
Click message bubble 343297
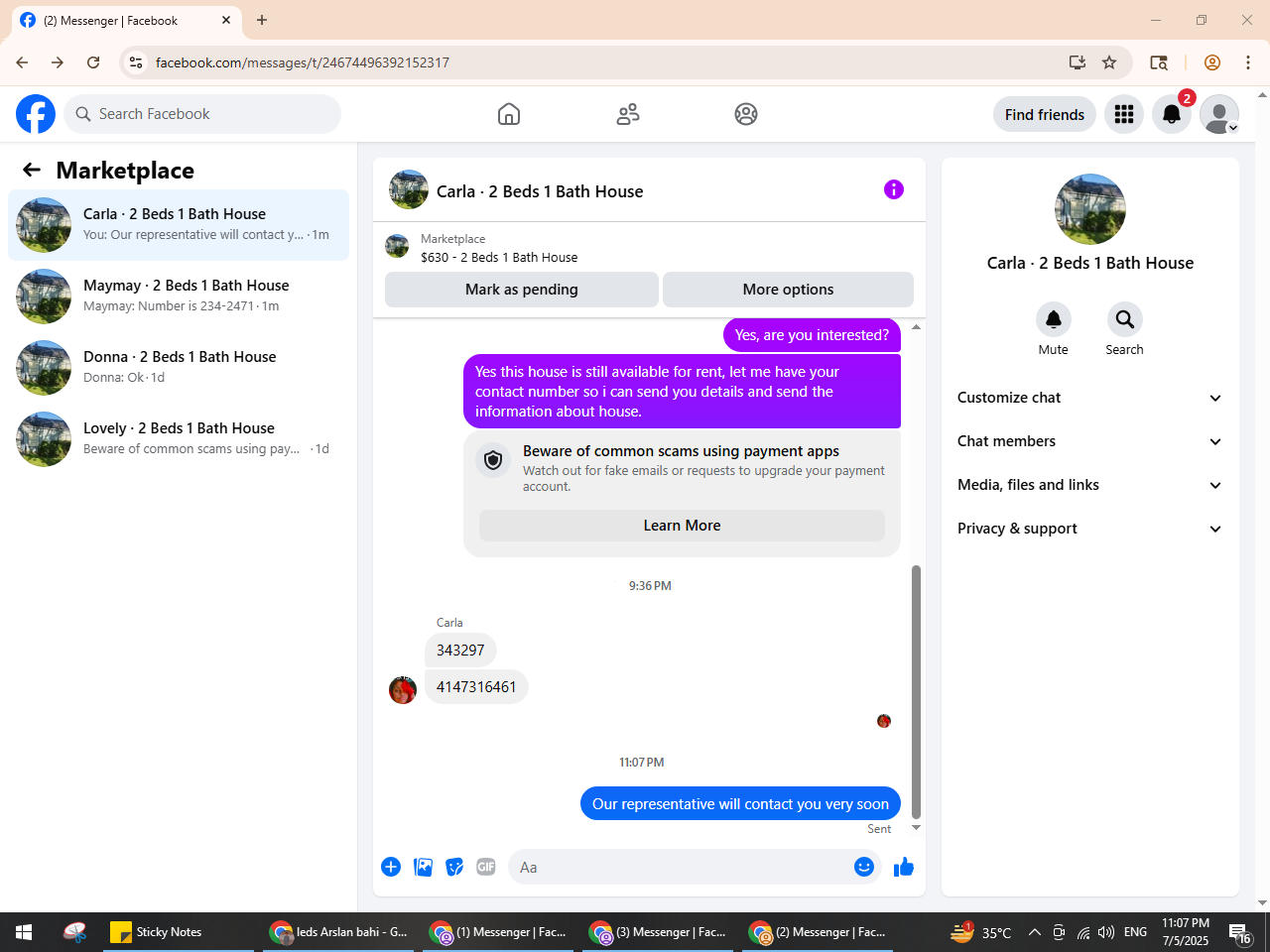[460, 651]
